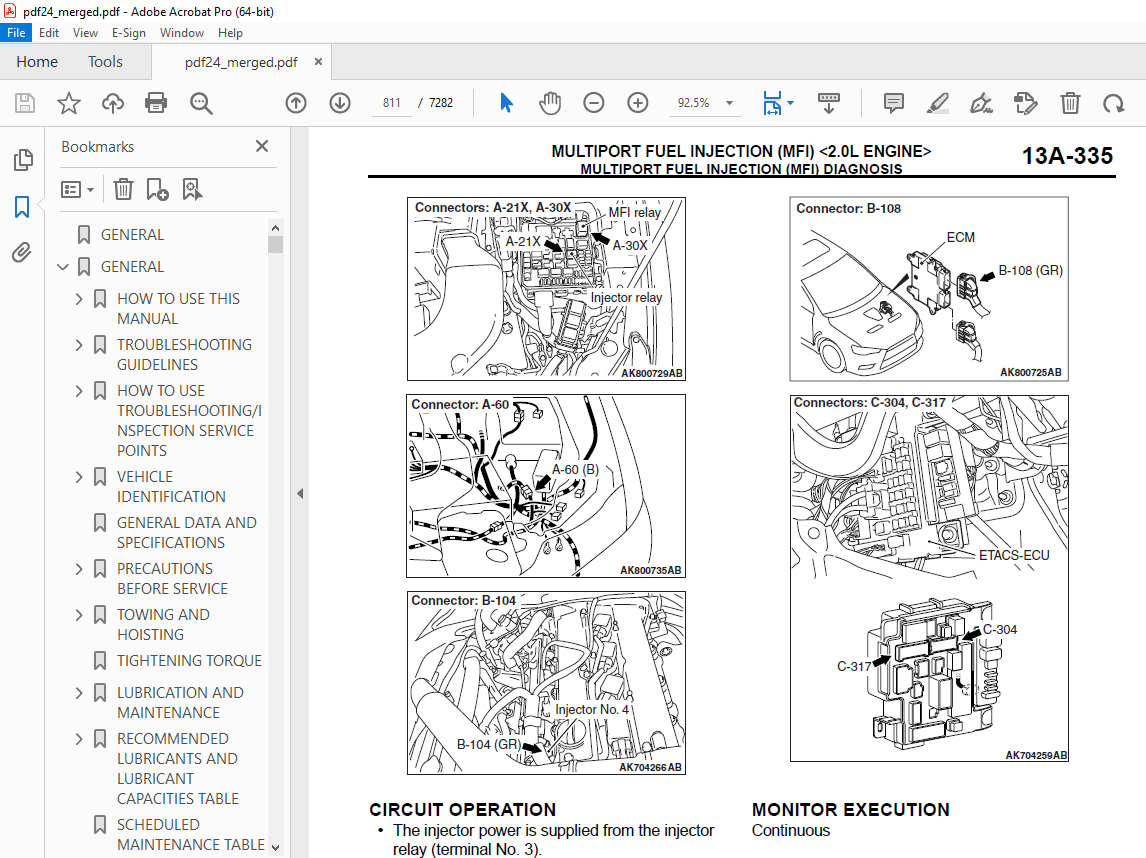1146x858 pixels.
Task: Open fit page options dropdown arrow
Action: [x=790, y=103]
